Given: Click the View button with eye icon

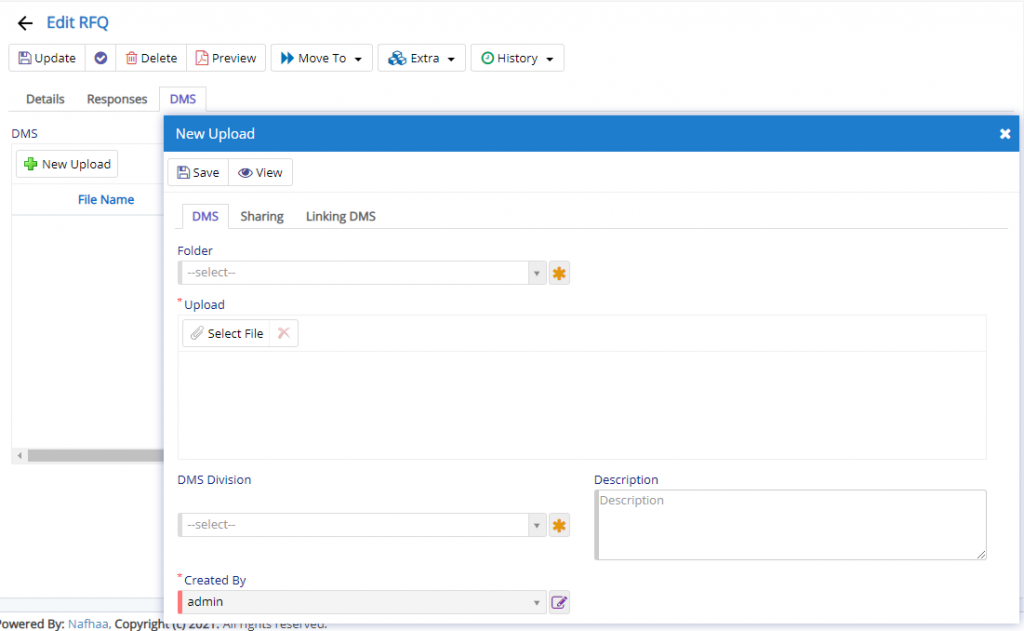Looking at the screenshot, I should pyautogui.click(x=261, y=172).
